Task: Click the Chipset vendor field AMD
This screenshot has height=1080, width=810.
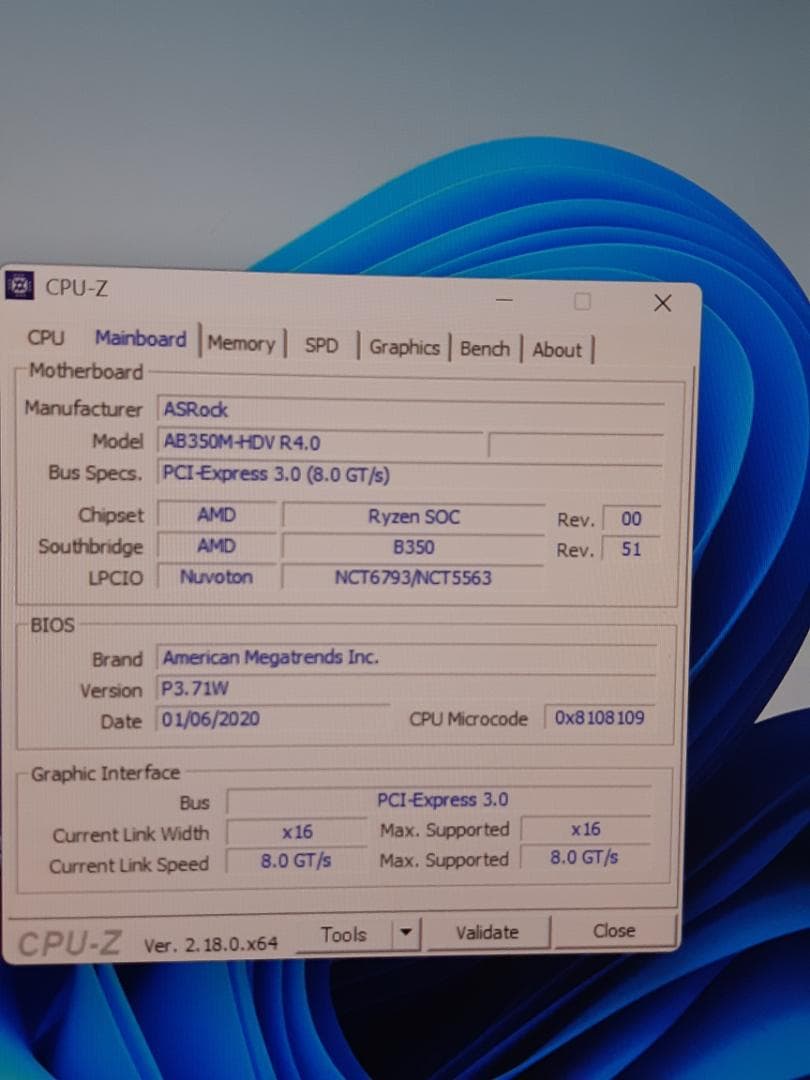Action: (217, 515)
